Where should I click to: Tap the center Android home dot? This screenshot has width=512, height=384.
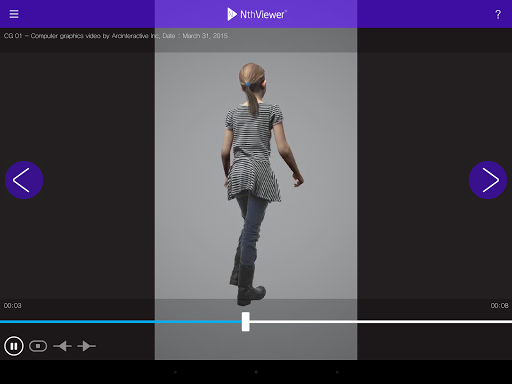point(256,372)
